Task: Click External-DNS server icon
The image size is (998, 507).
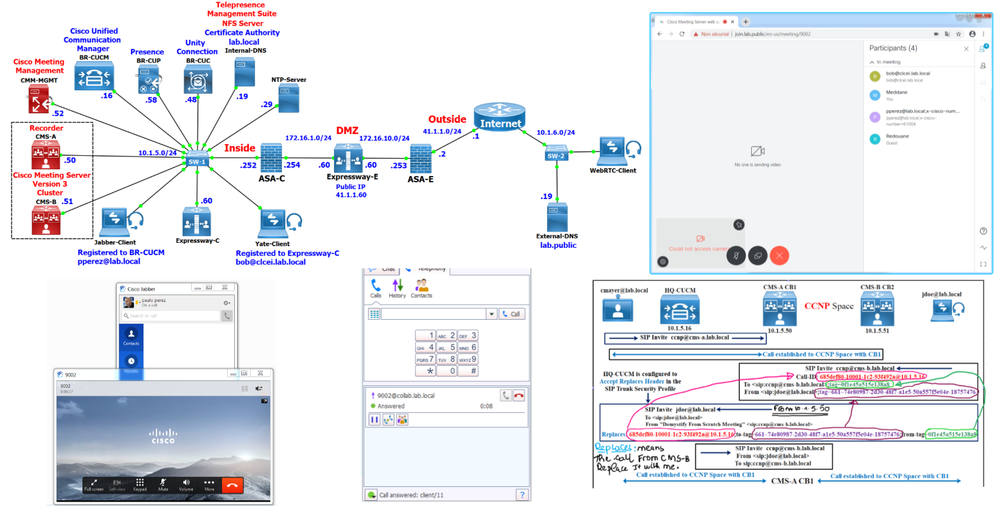Action: tap(557, 217)
